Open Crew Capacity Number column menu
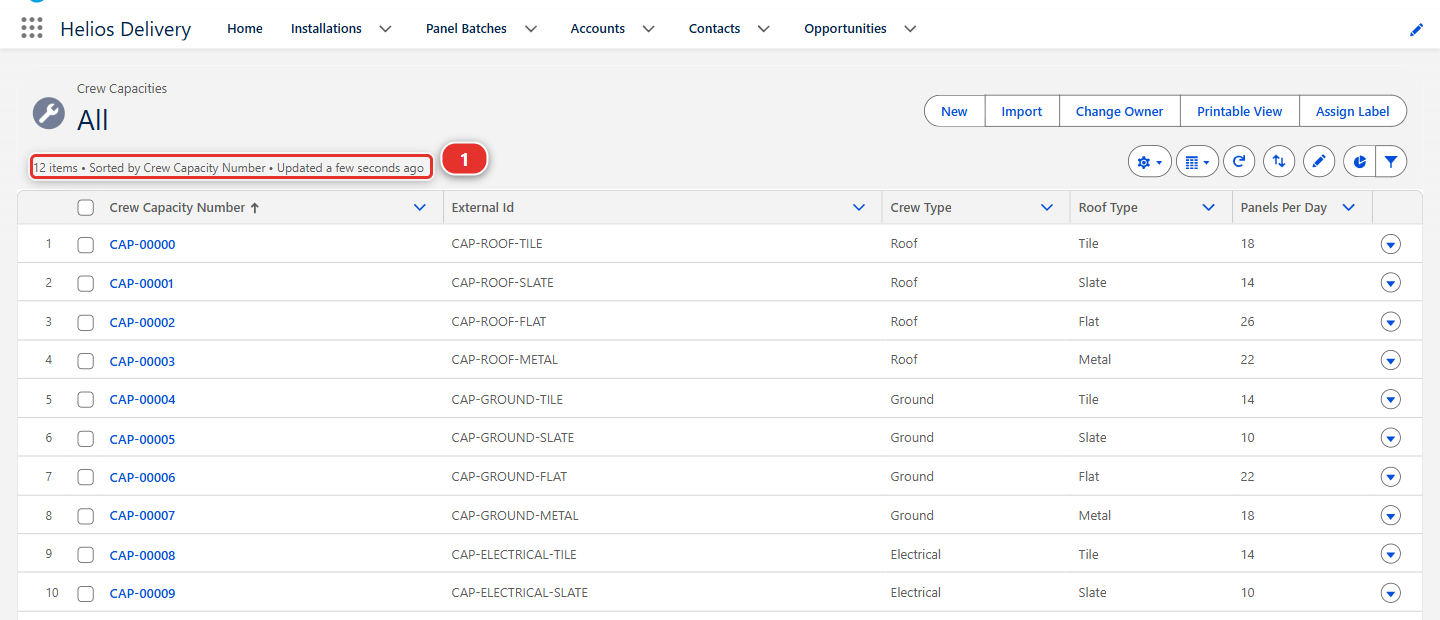 click(x=420, y=208)
